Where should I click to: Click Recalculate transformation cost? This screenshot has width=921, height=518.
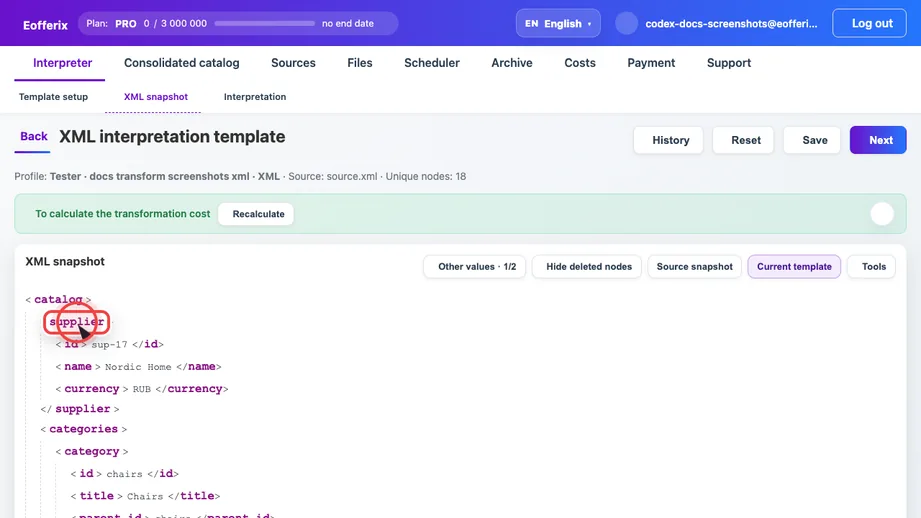point(256,214)
